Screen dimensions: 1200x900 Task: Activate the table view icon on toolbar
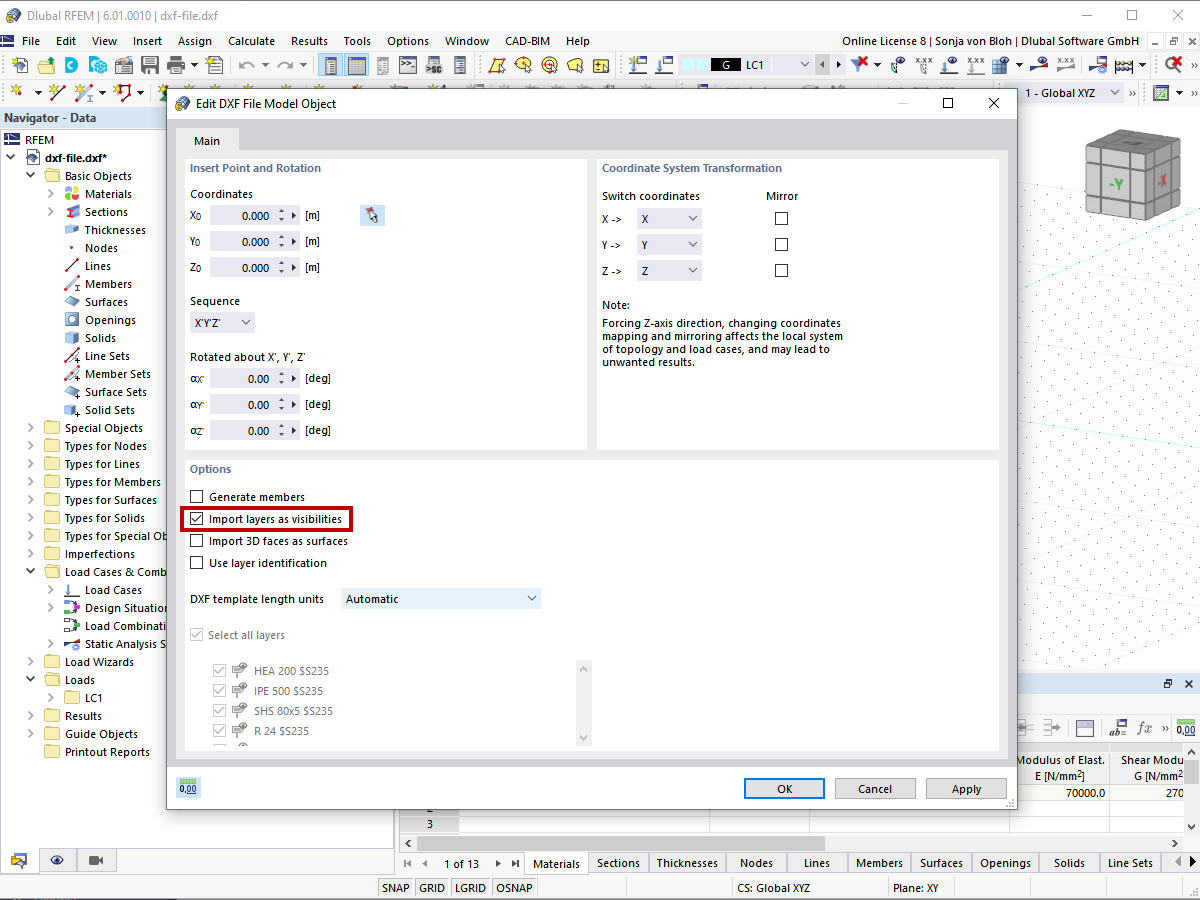click(357, 63)
